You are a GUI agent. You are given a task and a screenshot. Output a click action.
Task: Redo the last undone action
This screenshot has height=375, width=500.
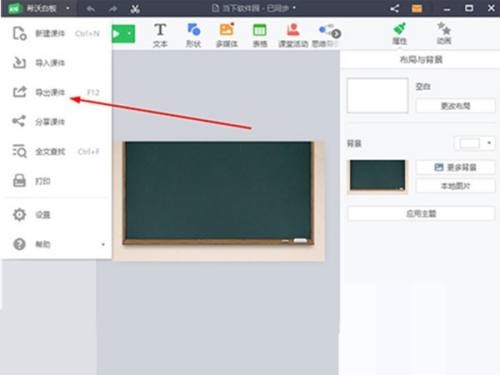click(113, 9)
